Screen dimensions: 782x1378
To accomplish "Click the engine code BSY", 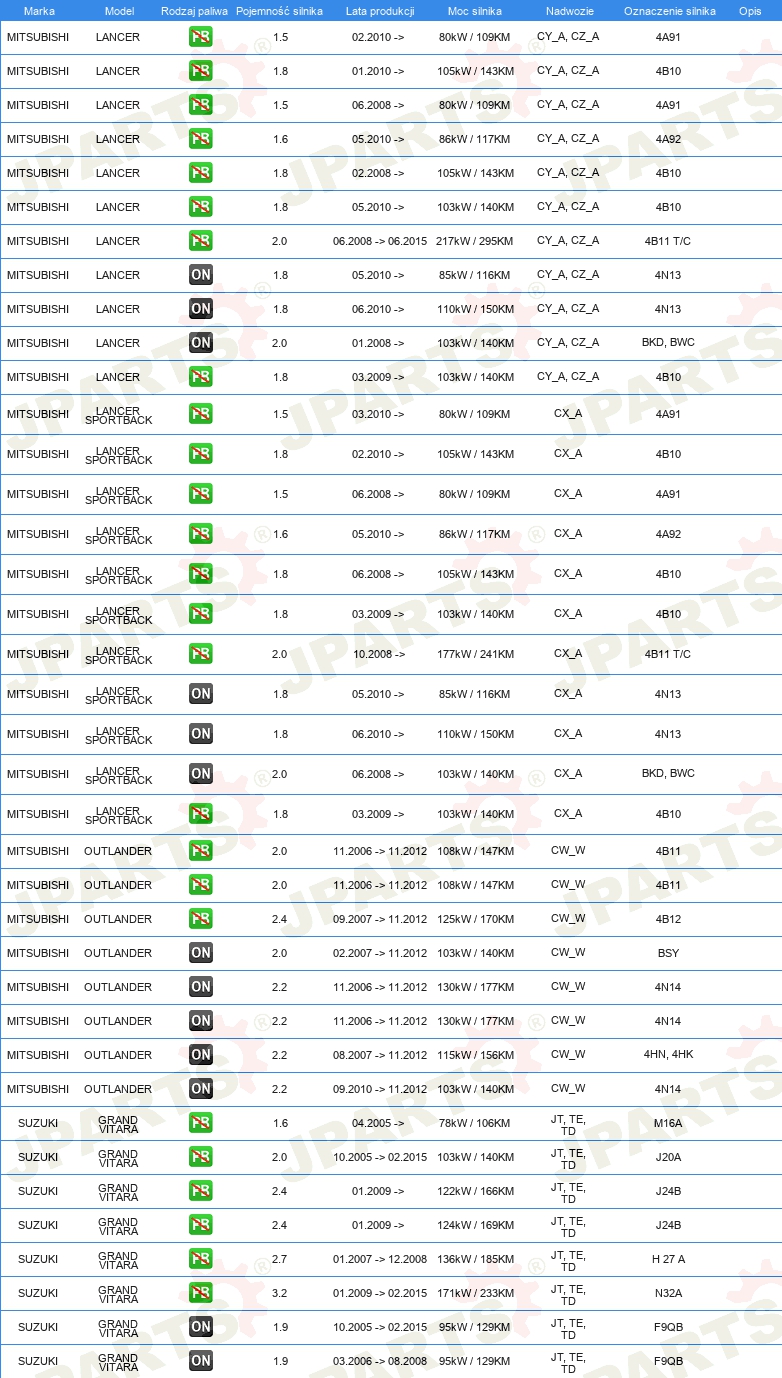I will pyautogui.click(x=668, y=953).
